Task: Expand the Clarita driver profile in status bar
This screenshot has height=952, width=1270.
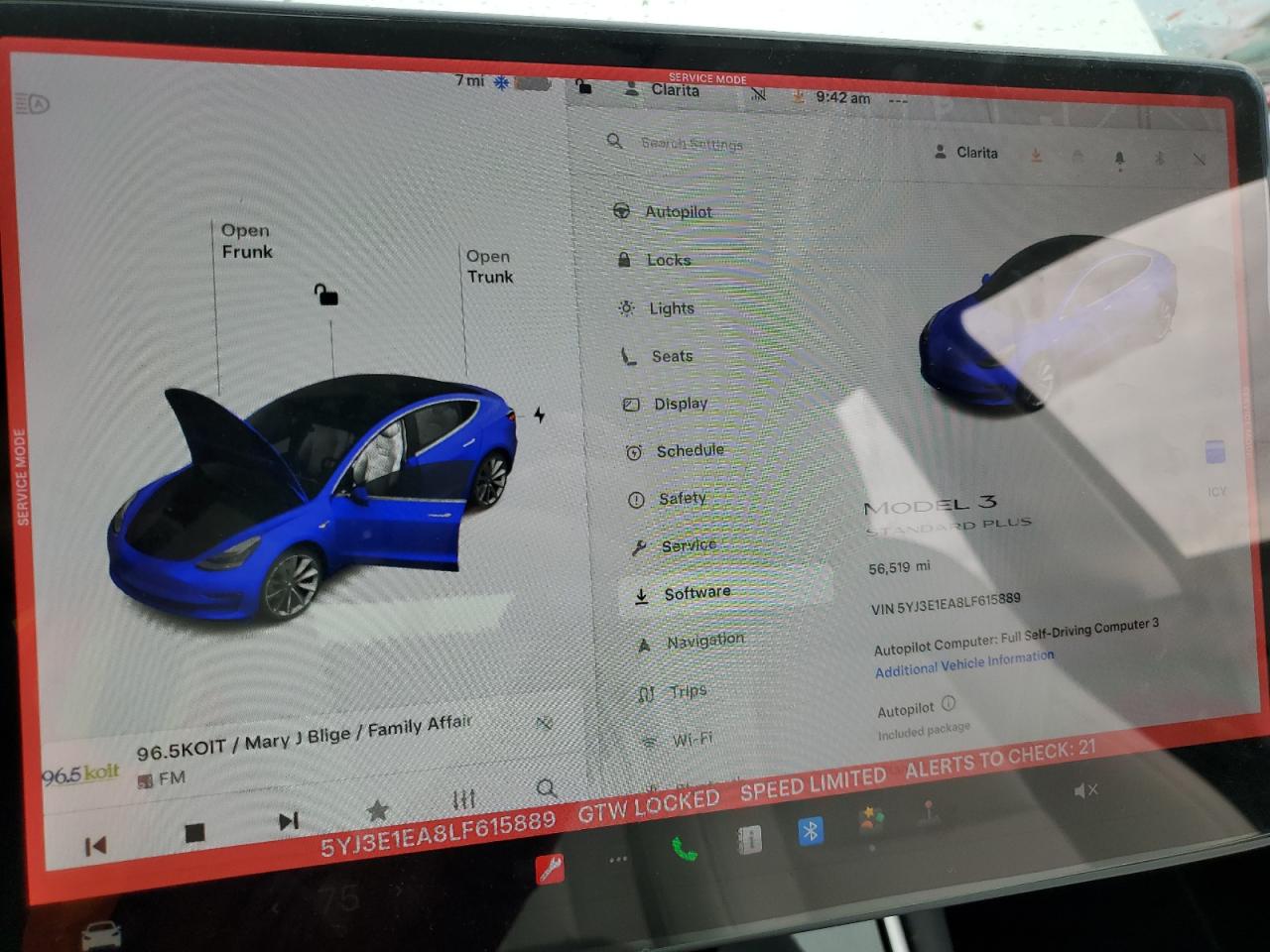Action: tap(664, 90)
